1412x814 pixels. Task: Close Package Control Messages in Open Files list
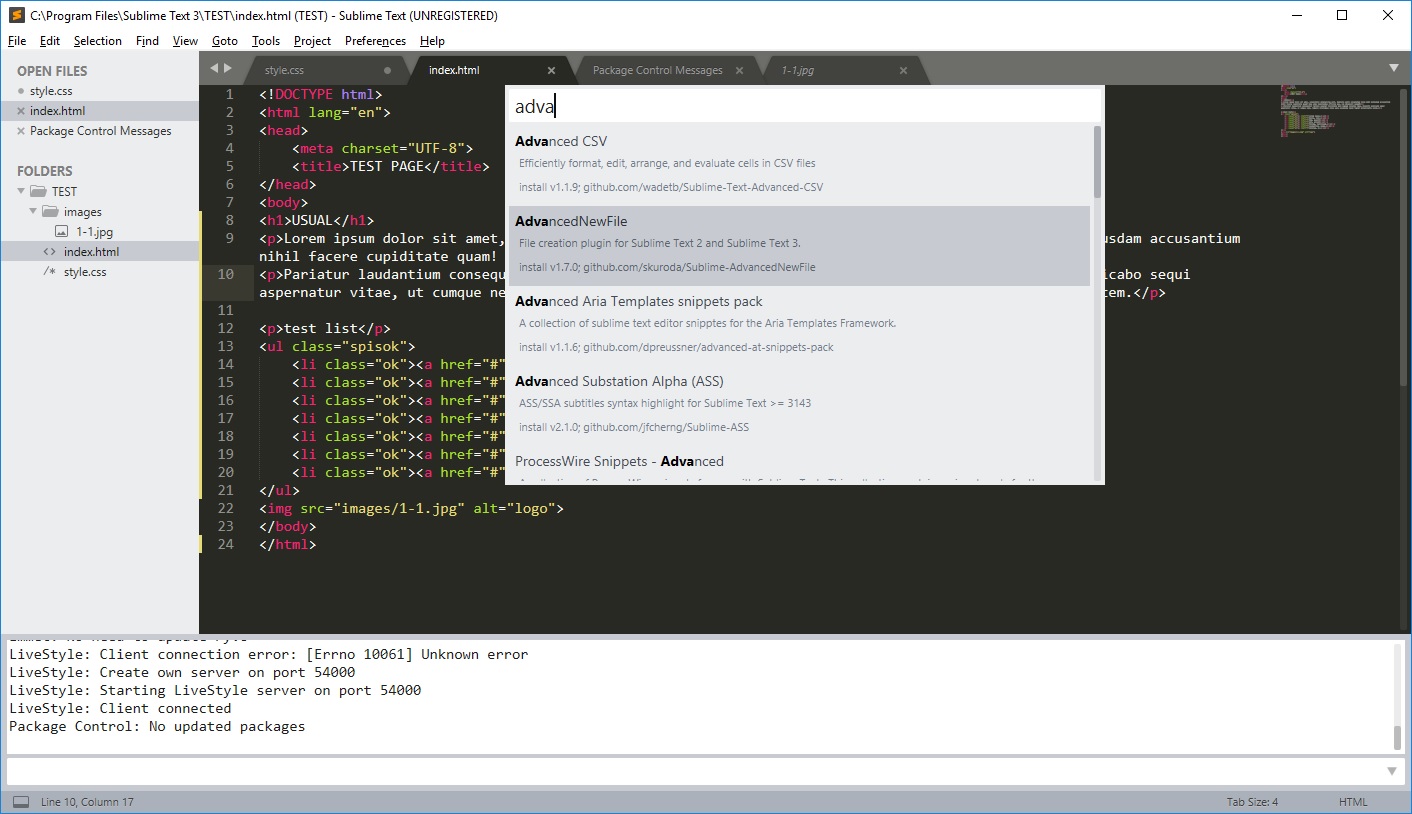(x=21, y=131)
